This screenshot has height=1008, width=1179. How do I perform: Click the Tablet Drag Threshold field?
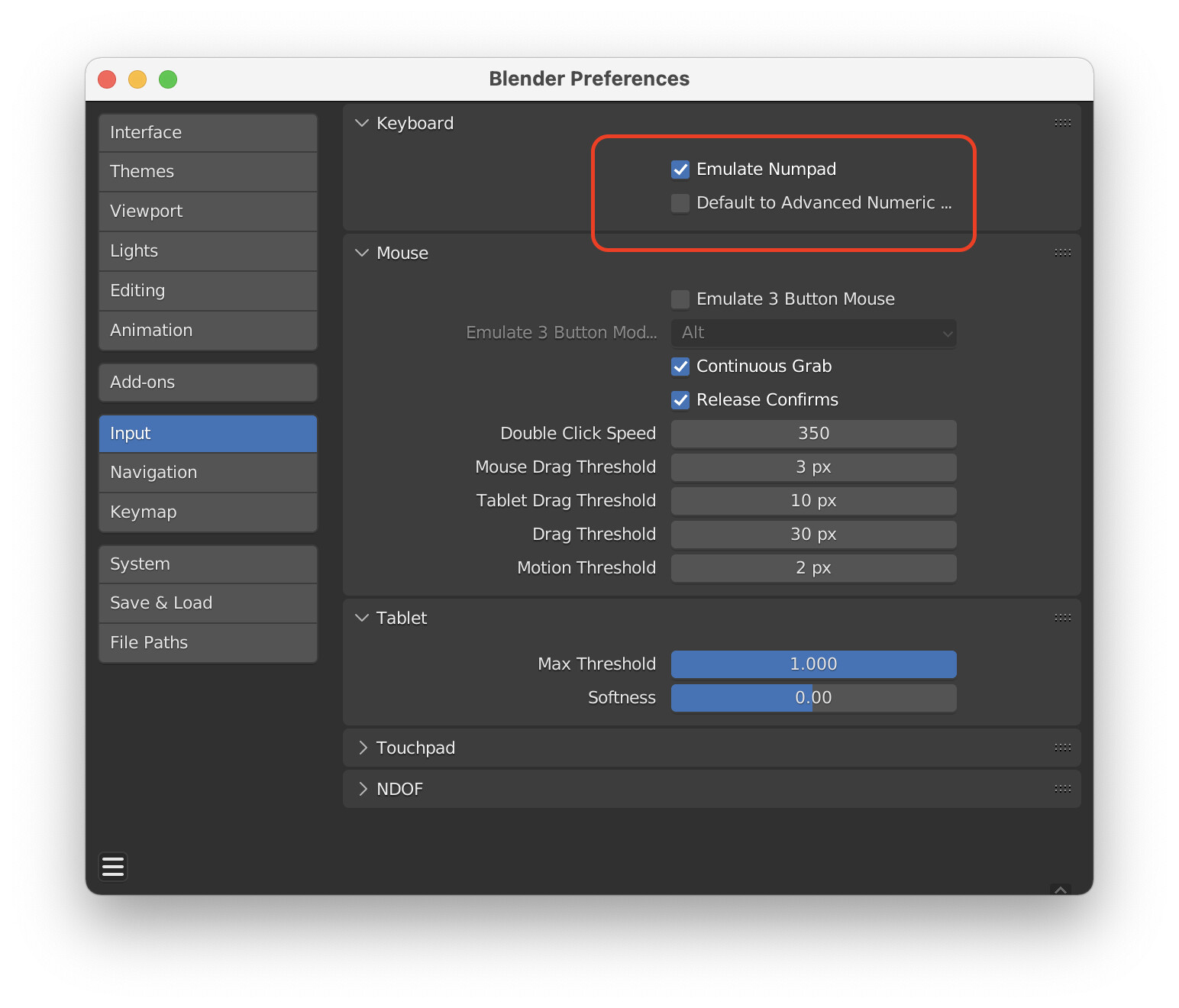coord(814,501)
